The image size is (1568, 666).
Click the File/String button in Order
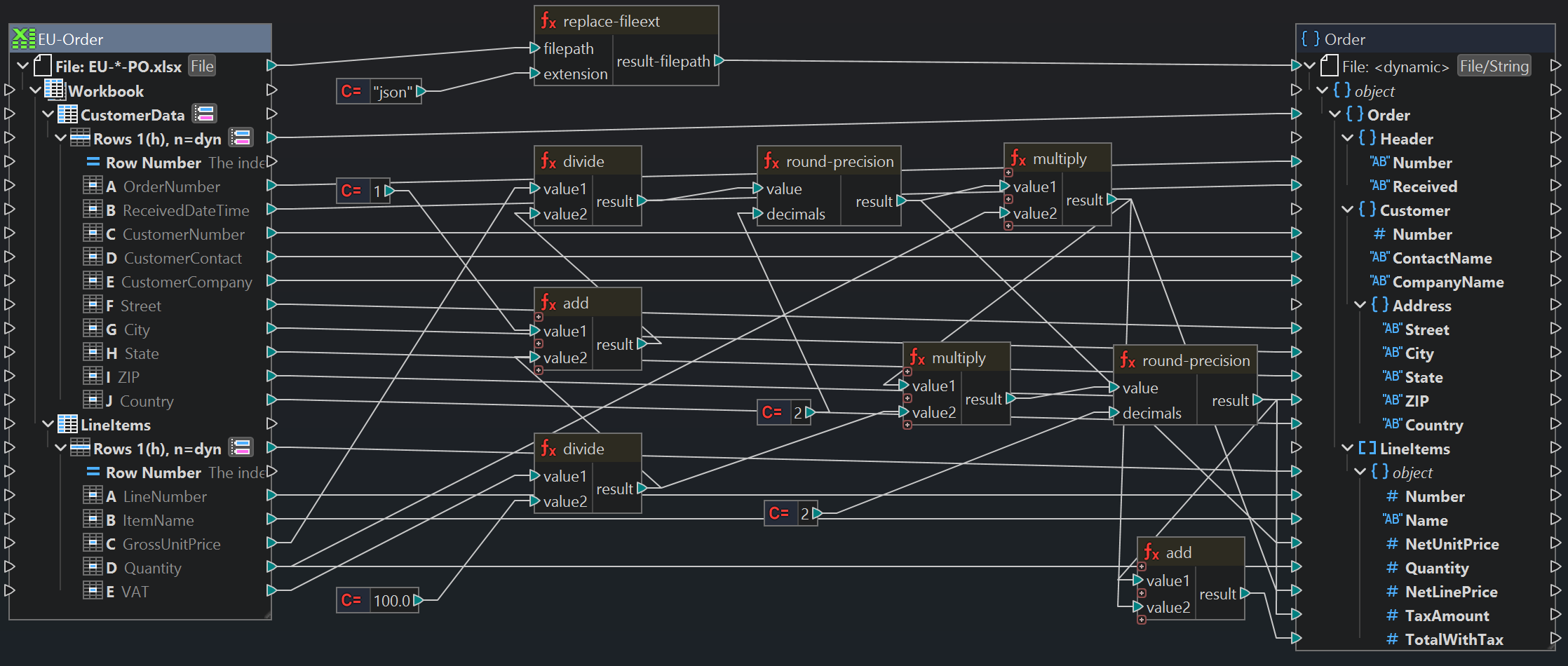click(x=1494, y=67)
